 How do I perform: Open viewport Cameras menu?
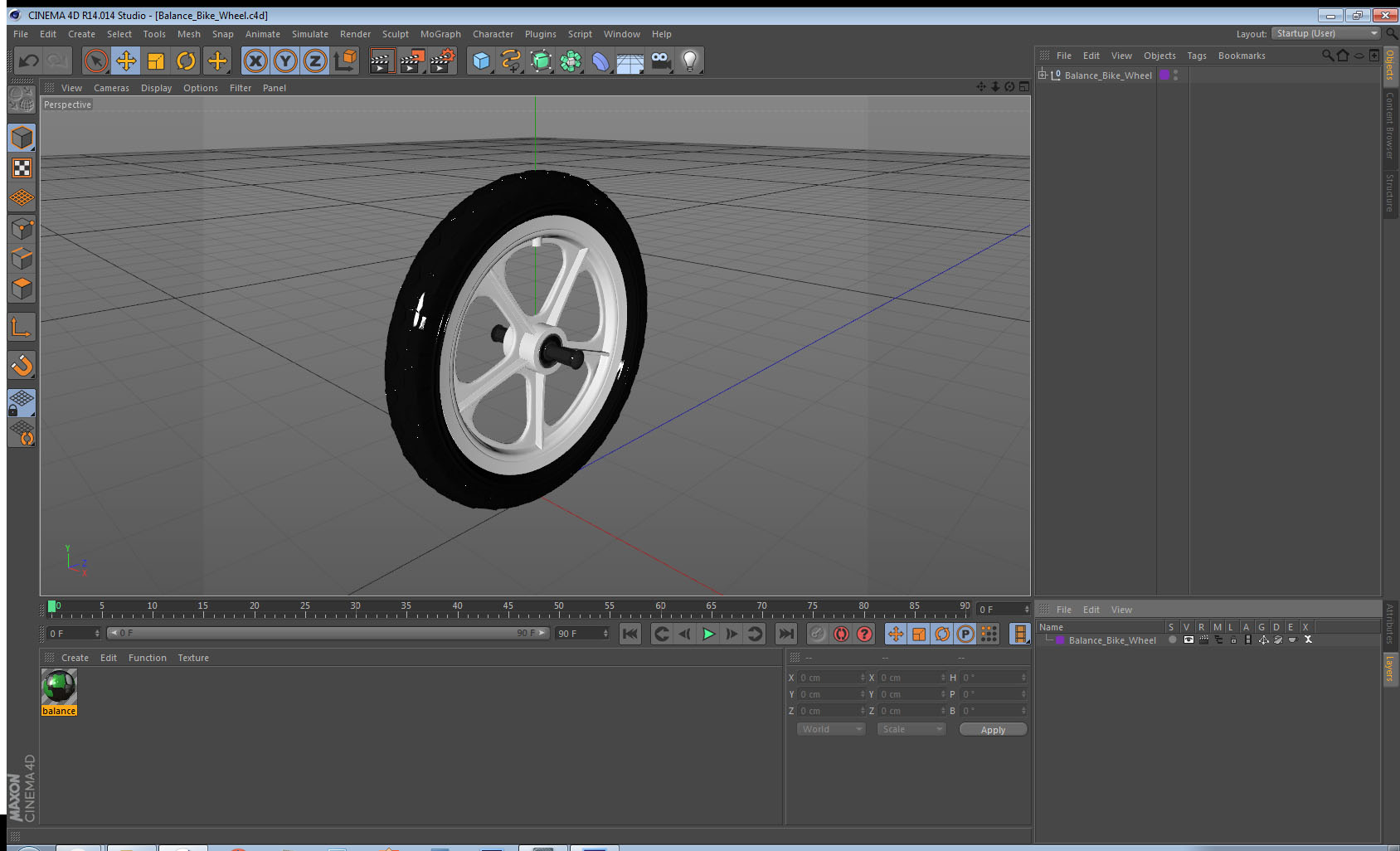point(111,88)
